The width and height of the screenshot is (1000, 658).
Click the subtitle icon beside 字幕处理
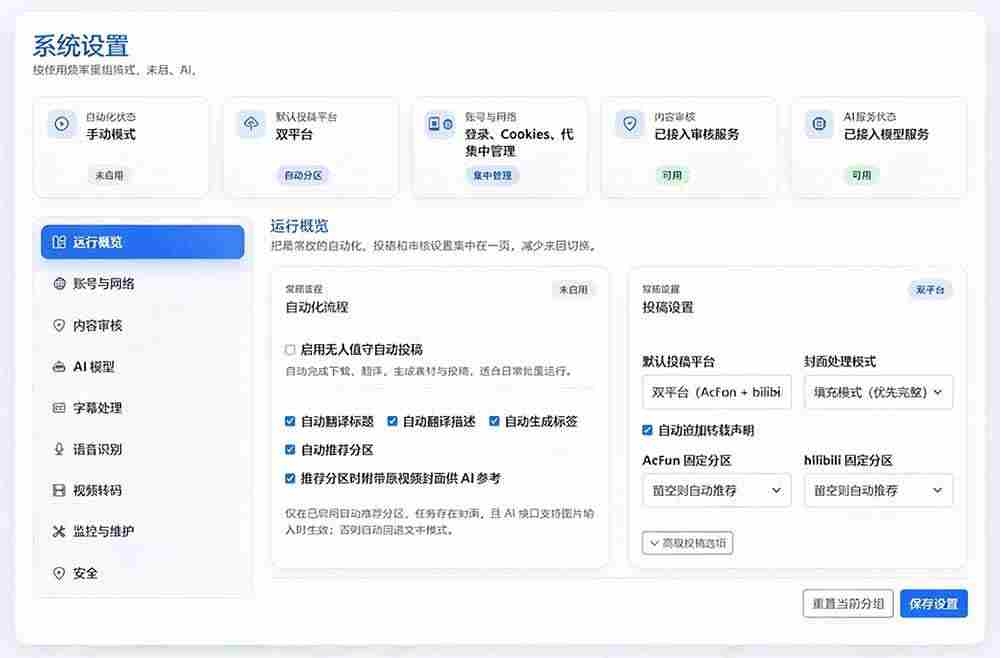(x=59, y=407)
